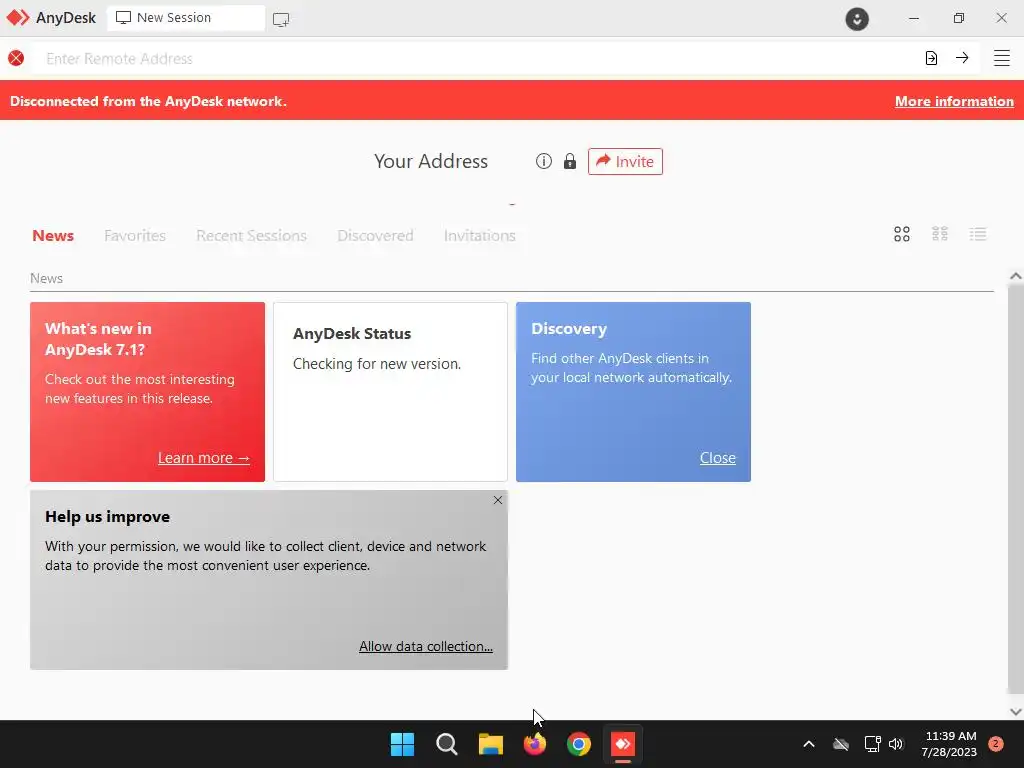
Task: Click the scrollbar up arrow
Action: pos(1016,276)
